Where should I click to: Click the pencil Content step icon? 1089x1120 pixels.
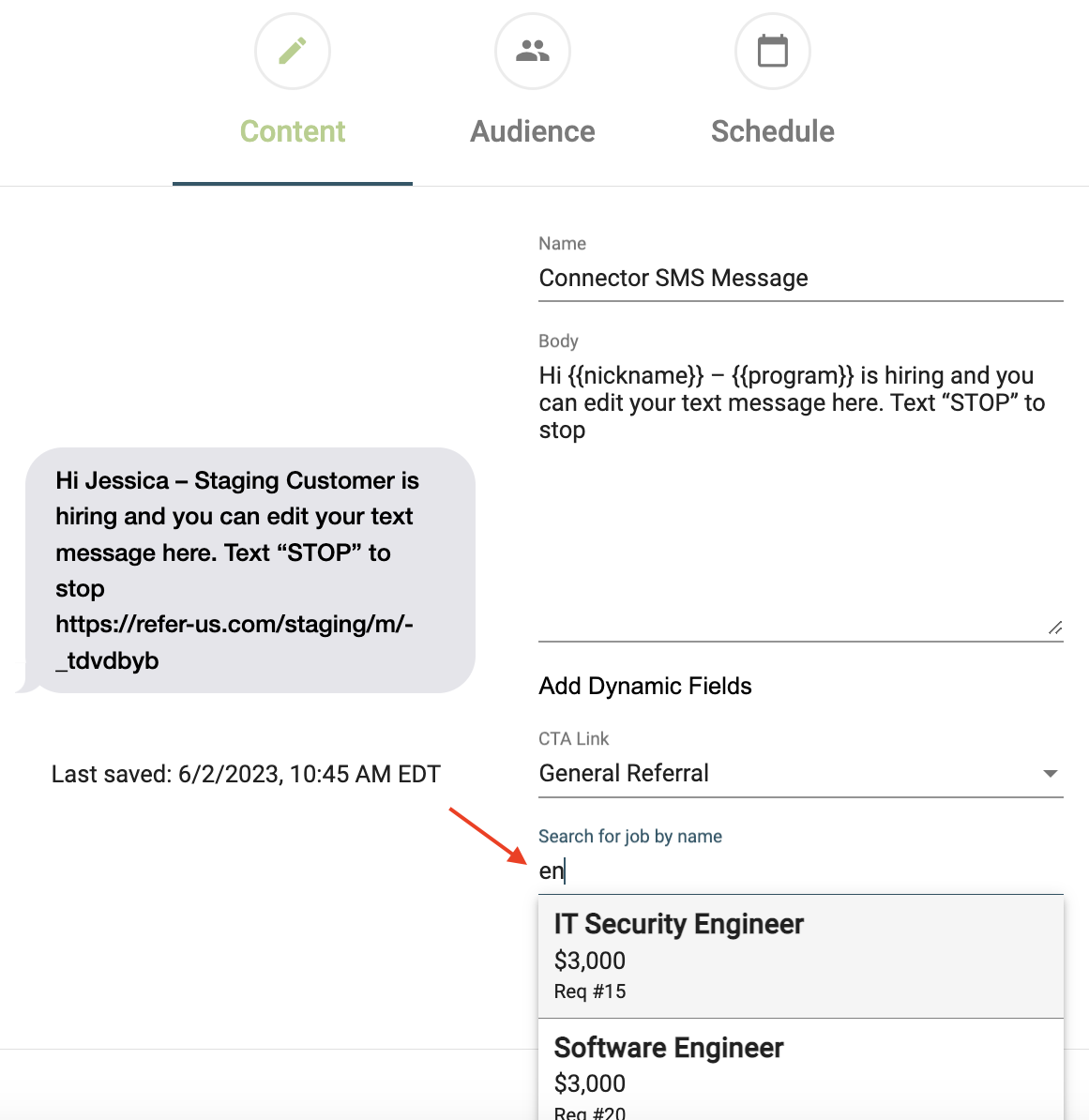tap(293, 52)
